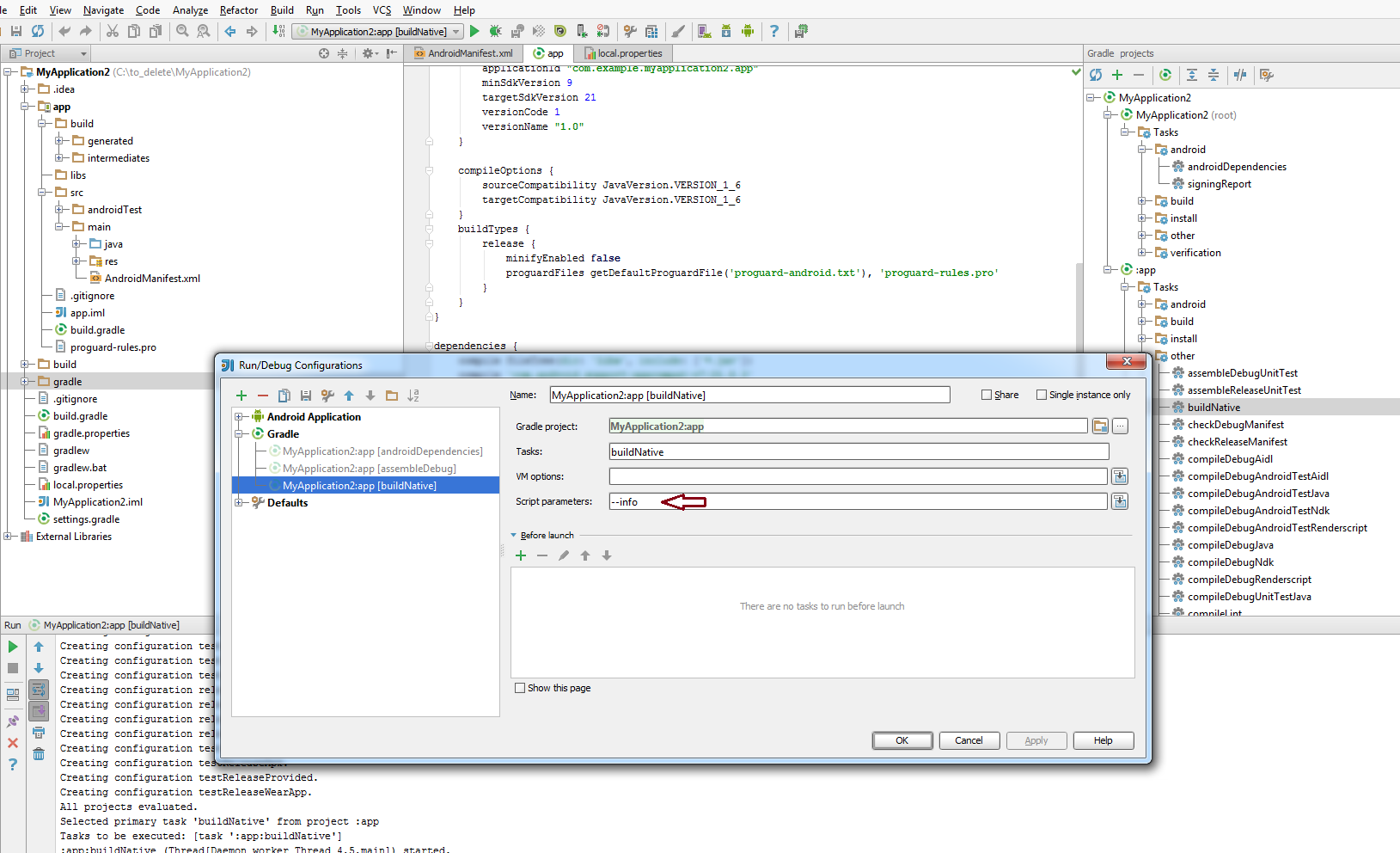This screenshot has width=1400, height=853.
Task: Add new configuration with the dialog plus icon
Action: pos(241,396)
